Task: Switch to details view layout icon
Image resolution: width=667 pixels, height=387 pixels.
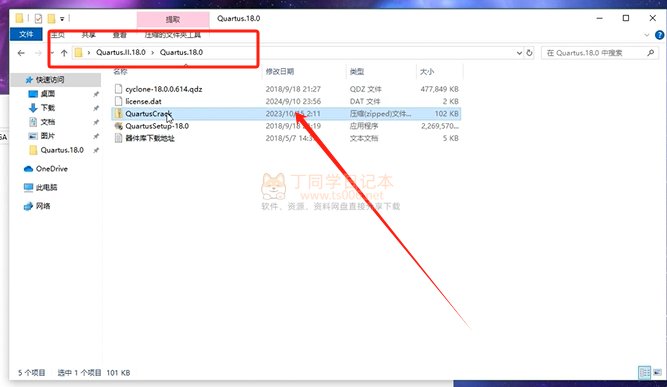Action: point(644,373)
